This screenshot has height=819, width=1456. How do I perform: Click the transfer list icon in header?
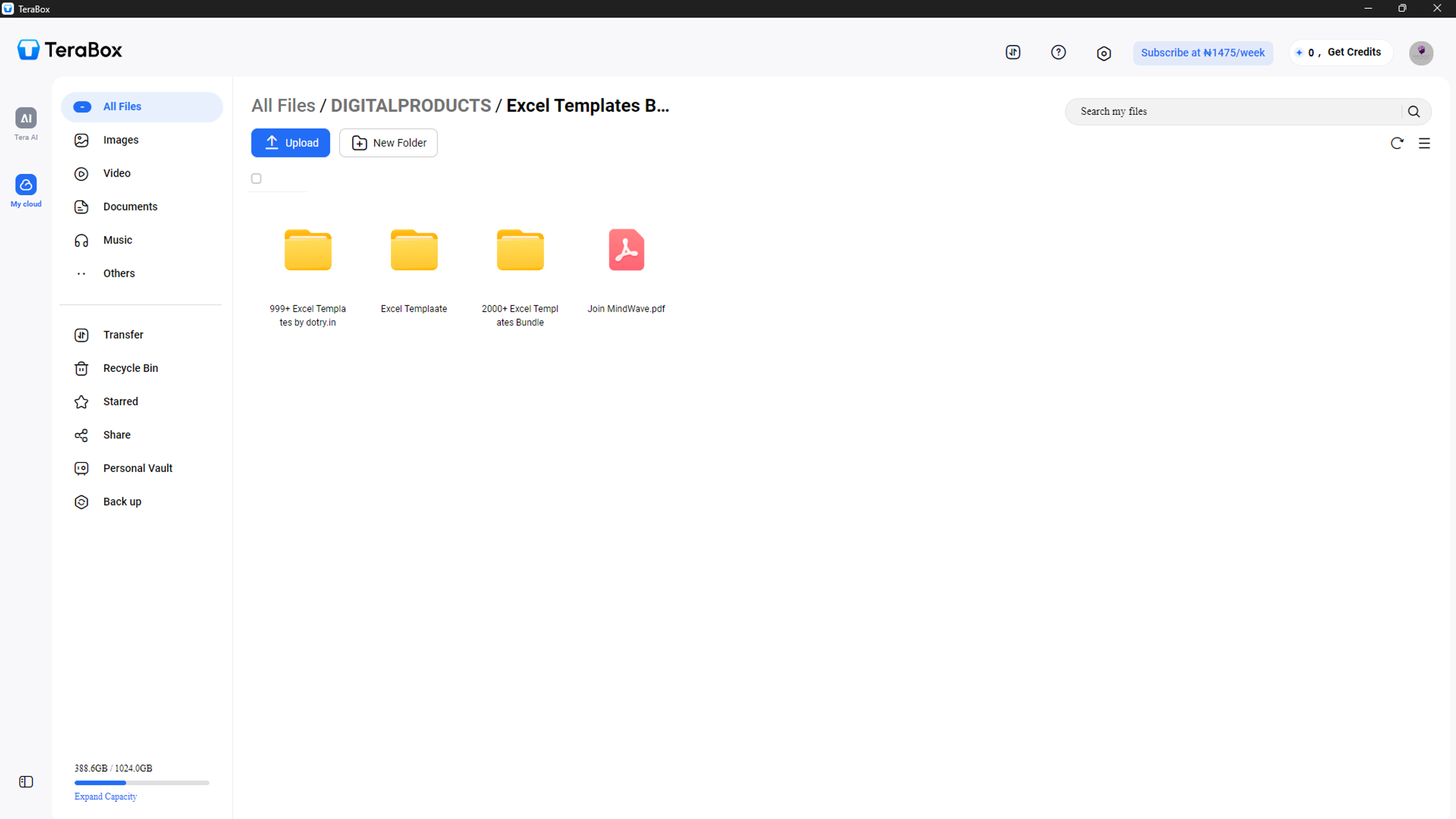pos(1013,52)
